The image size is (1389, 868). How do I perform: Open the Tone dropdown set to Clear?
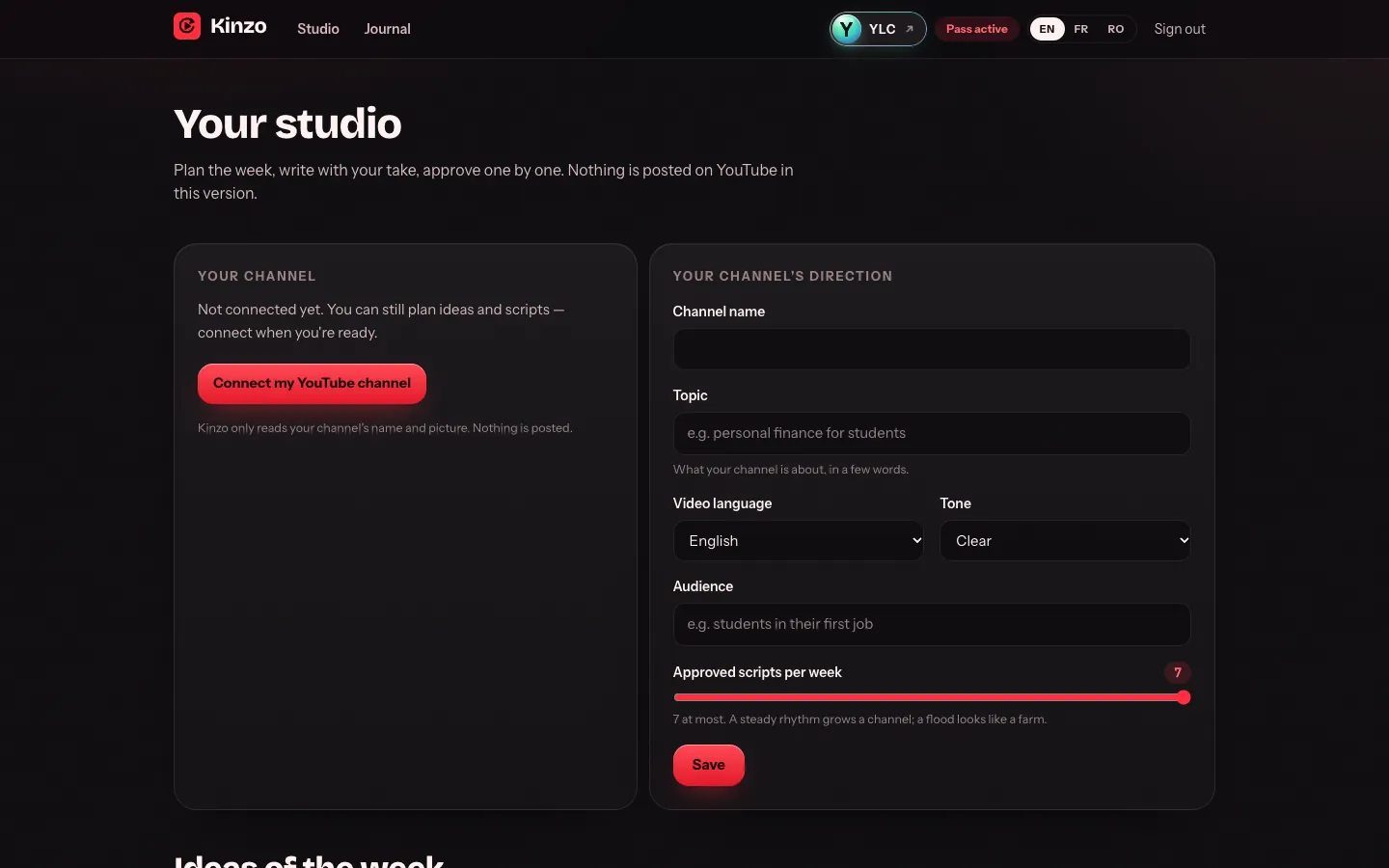(x=1065, y=541)
